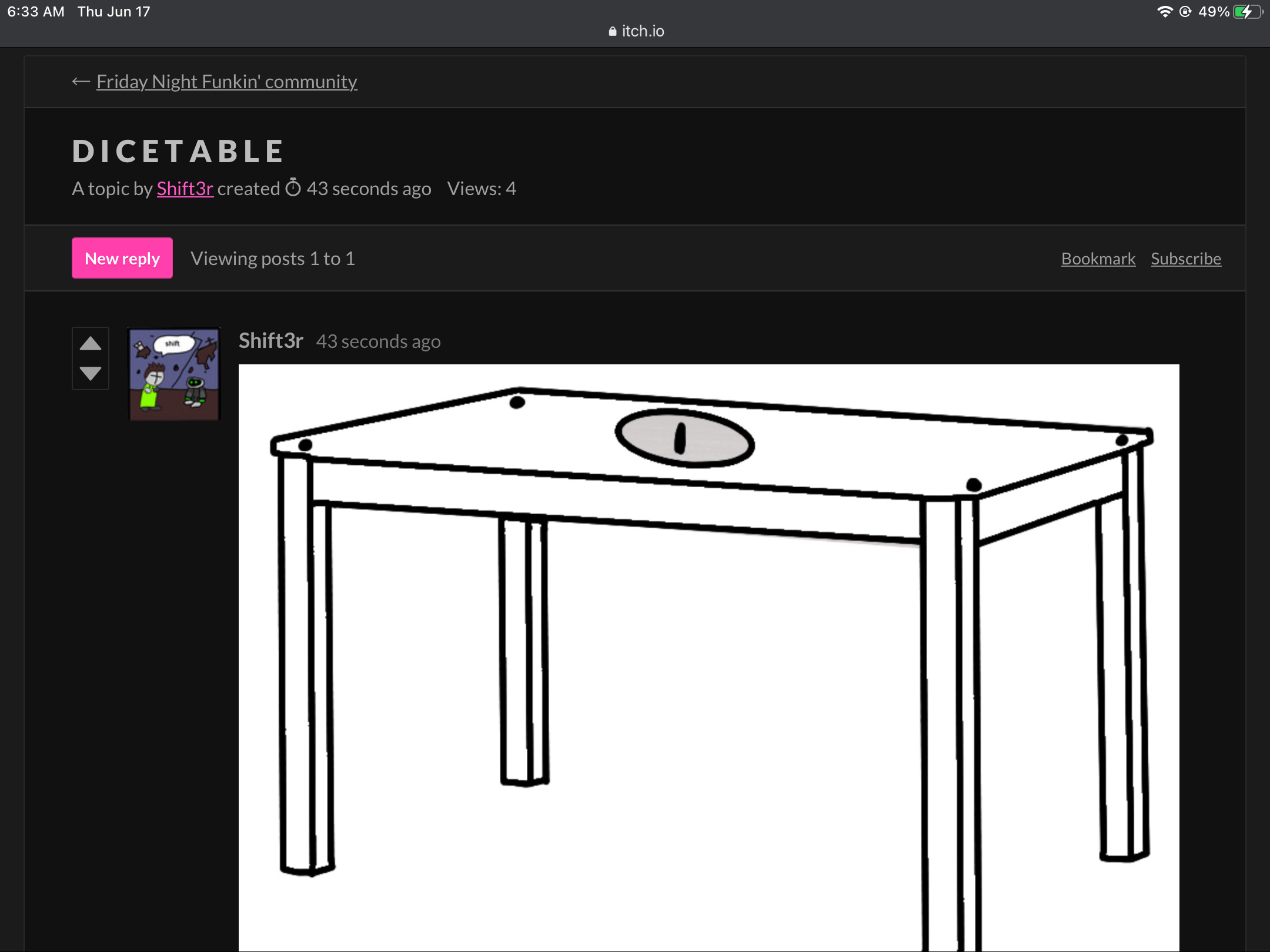This screenshot has width=1270, height=952.
Task: Bookmark this topic
Action: pyautogui.click(x=1098, y=259)
